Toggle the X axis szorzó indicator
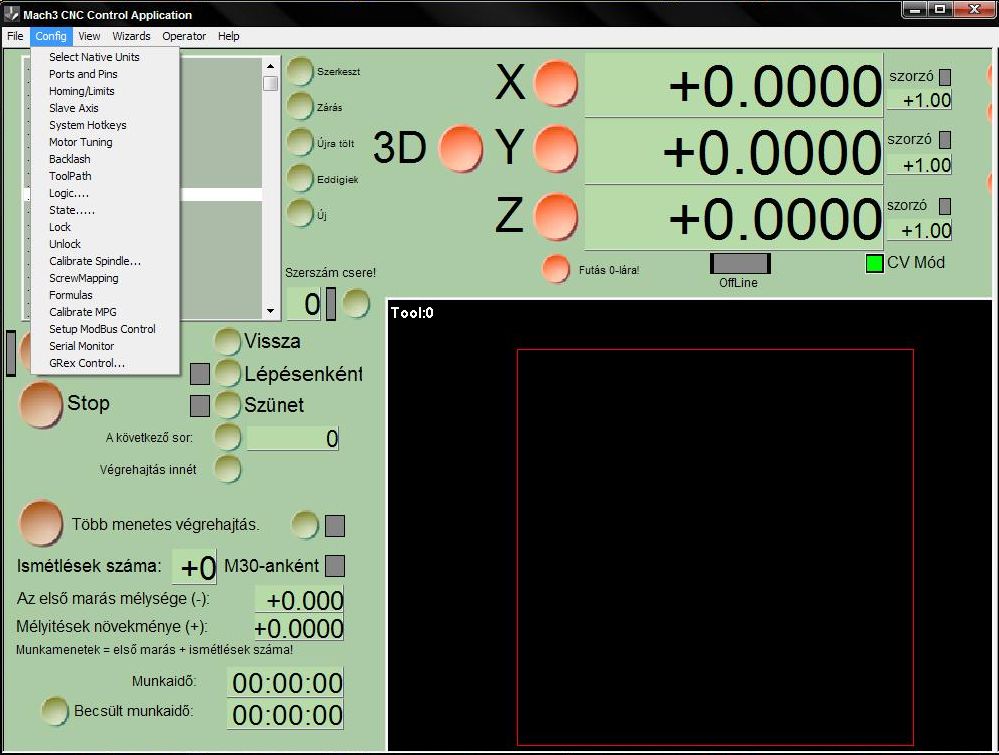Screen dimensions: 999x755 tap(945, 77)
